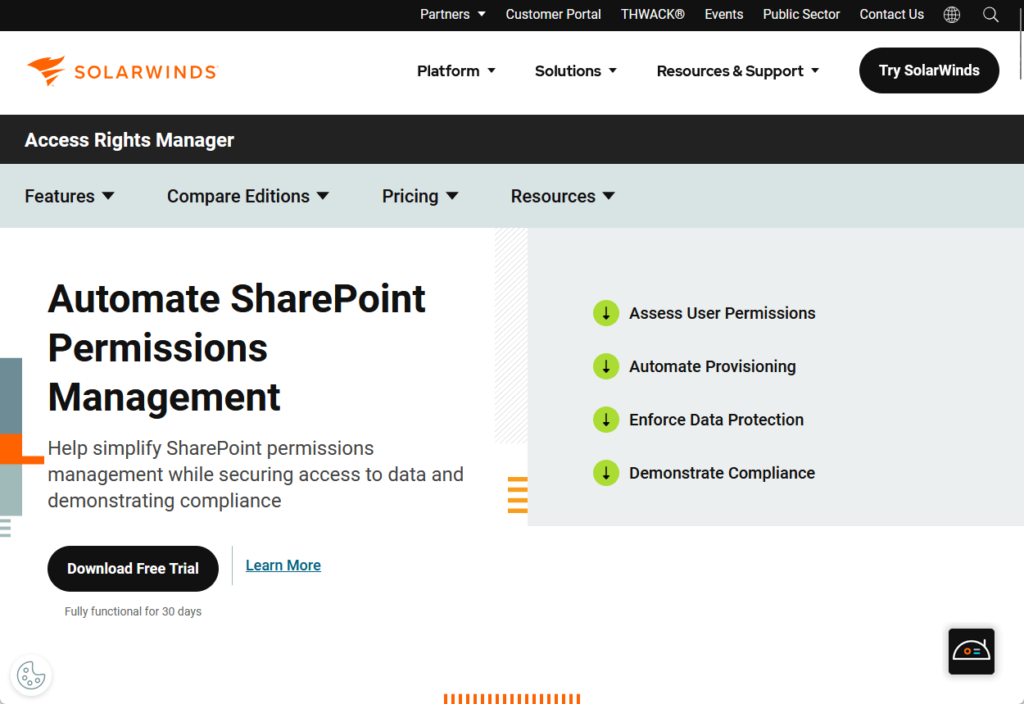Open the Public Sector page

[x=801, y=14]
